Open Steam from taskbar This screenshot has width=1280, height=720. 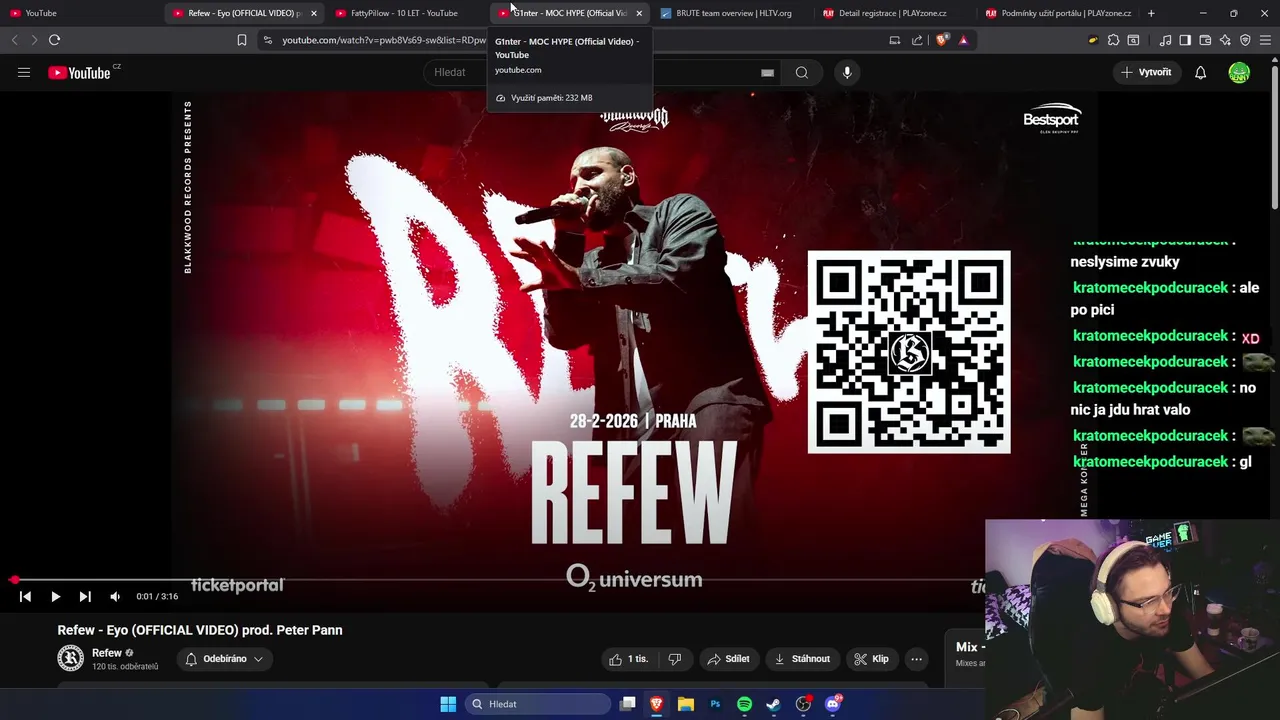[x=773, y=704]
